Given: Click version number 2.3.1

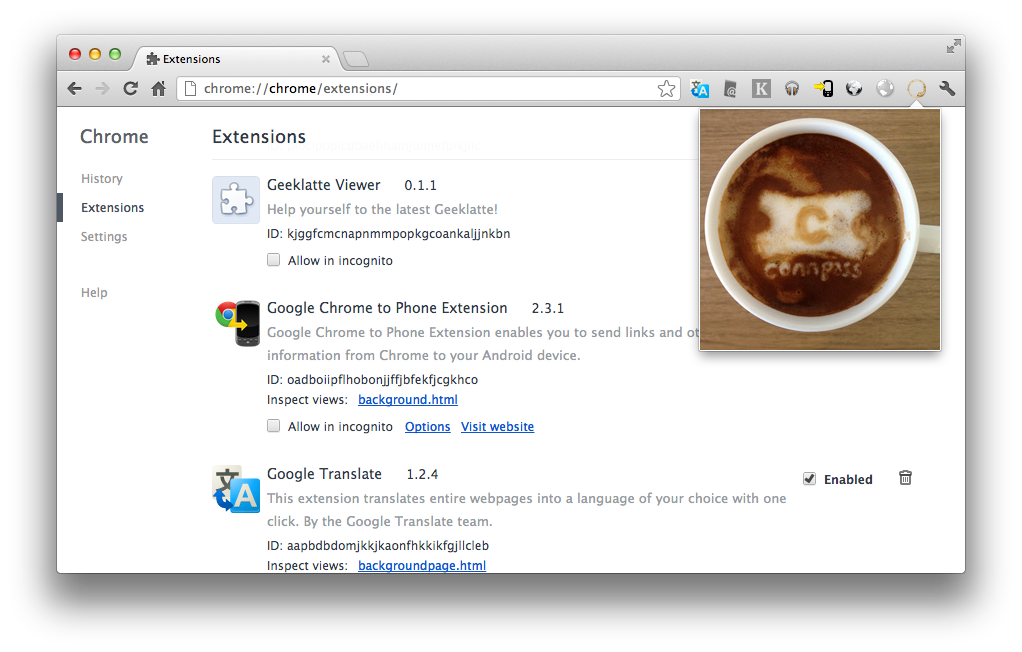Looking at the screenshot, I should click(x=548, y=308).
